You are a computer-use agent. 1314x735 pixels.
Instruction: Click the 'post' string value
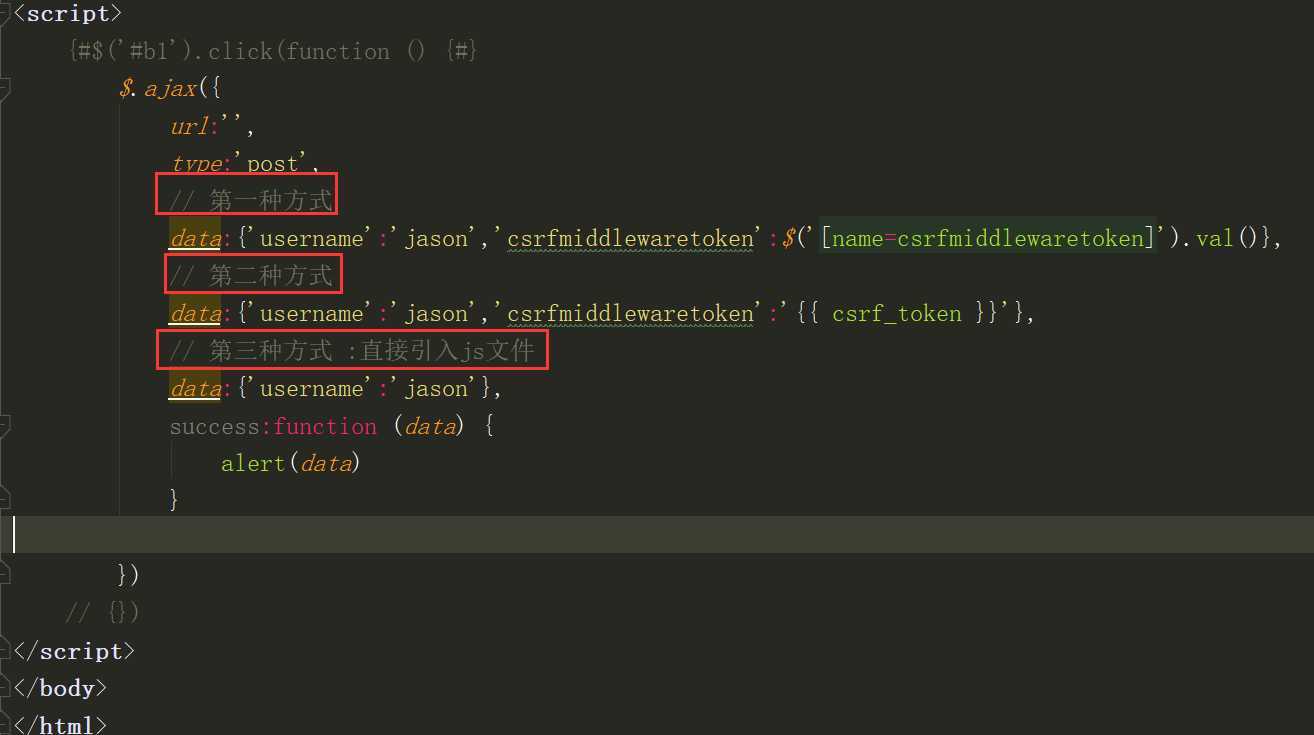(273, 164)
